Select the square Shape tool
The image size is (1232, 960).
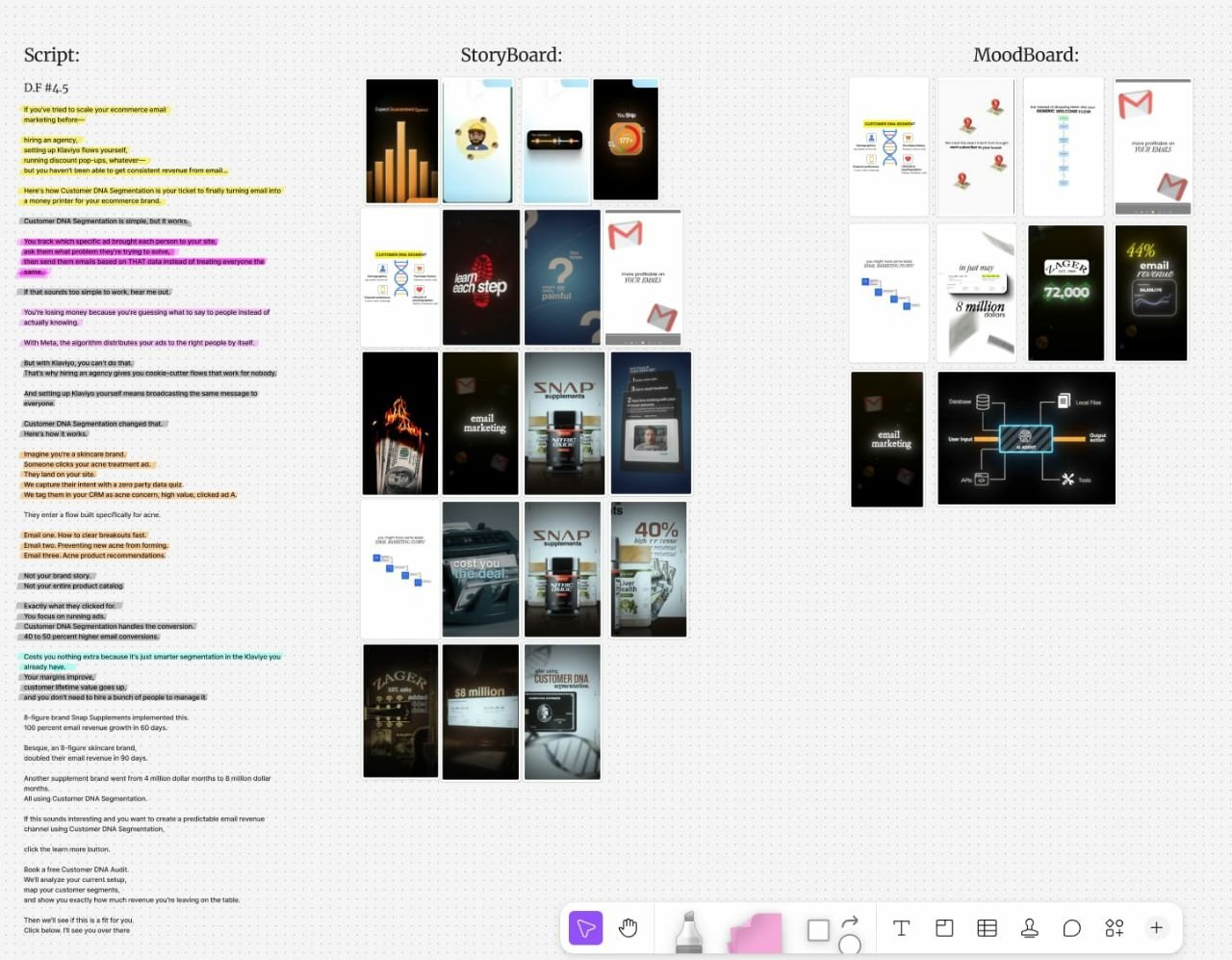[x=818, y=930]
